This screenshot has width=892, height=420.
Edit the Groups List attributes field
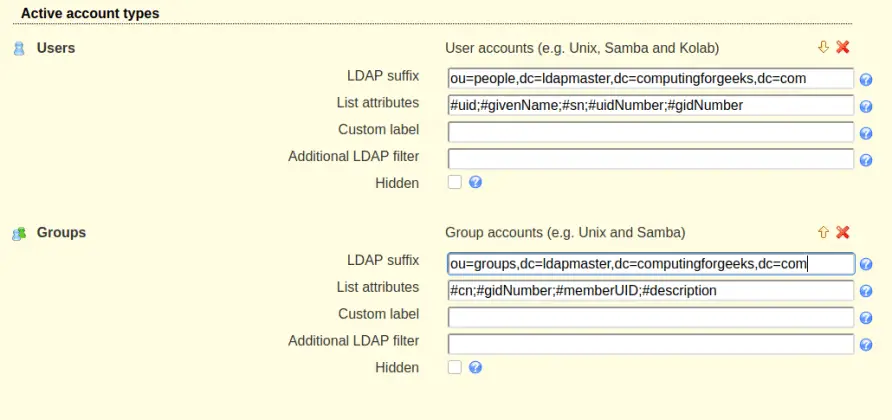pyautogui.click(x=651, y=290)
